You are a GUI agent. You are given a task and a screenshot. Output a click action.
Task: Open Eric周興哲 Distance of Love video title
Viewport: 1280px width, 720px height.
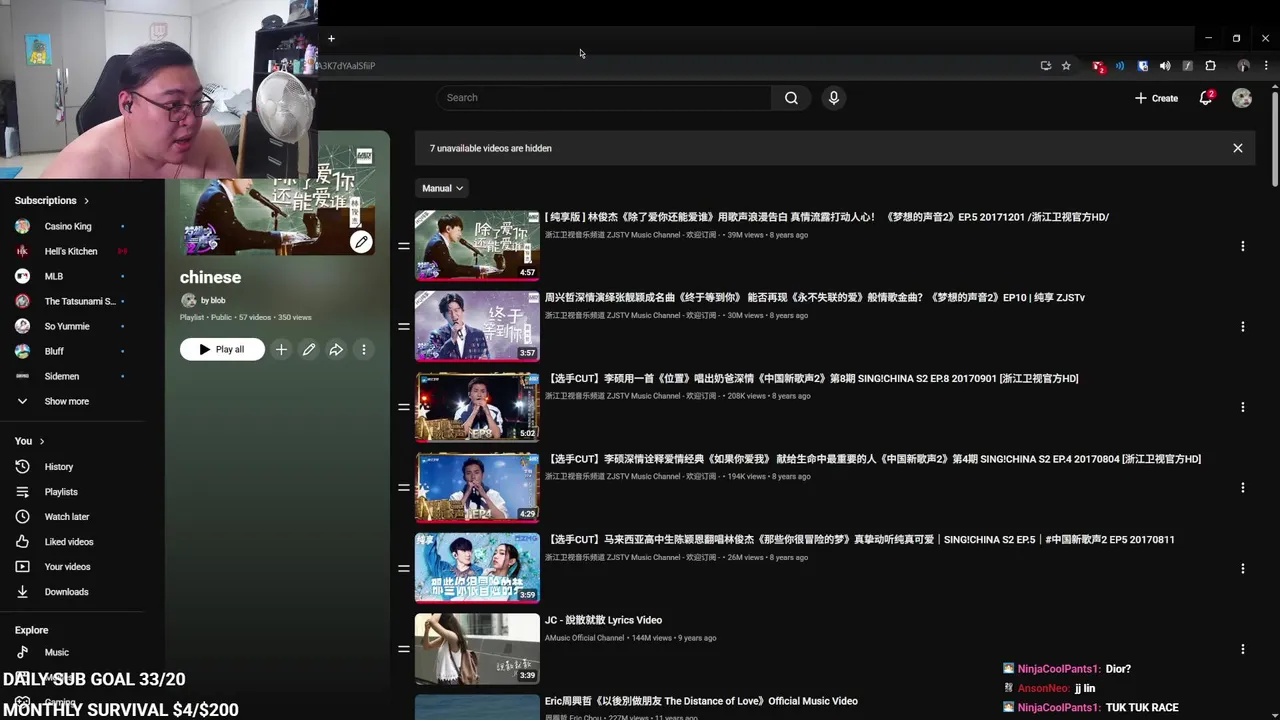pyautogui.click(x=701, y=701)
